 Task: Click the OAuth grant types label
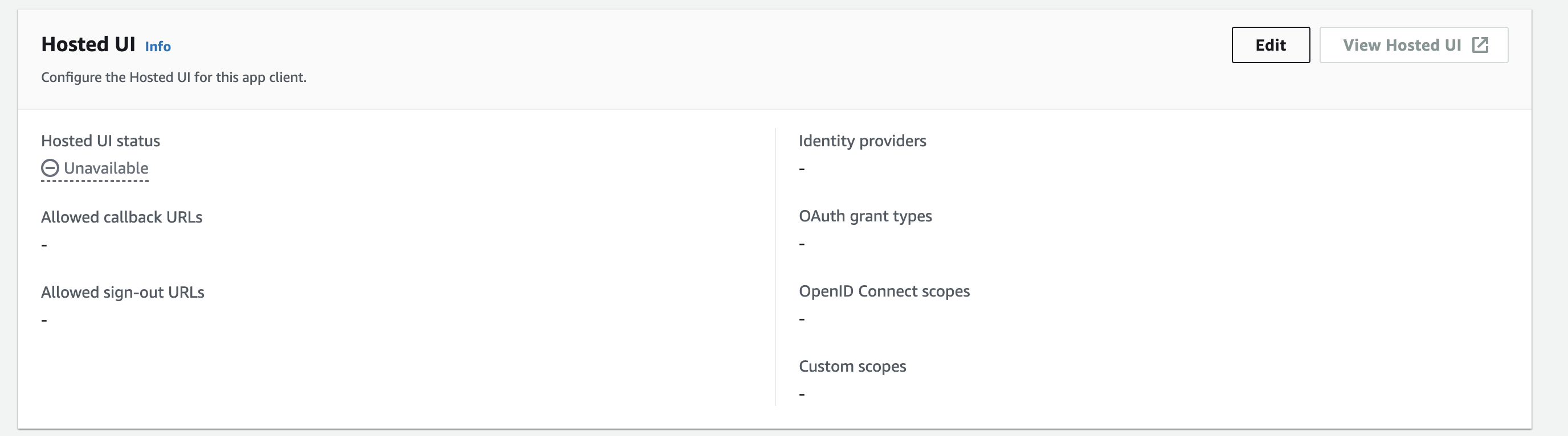(x=865, y=216)
